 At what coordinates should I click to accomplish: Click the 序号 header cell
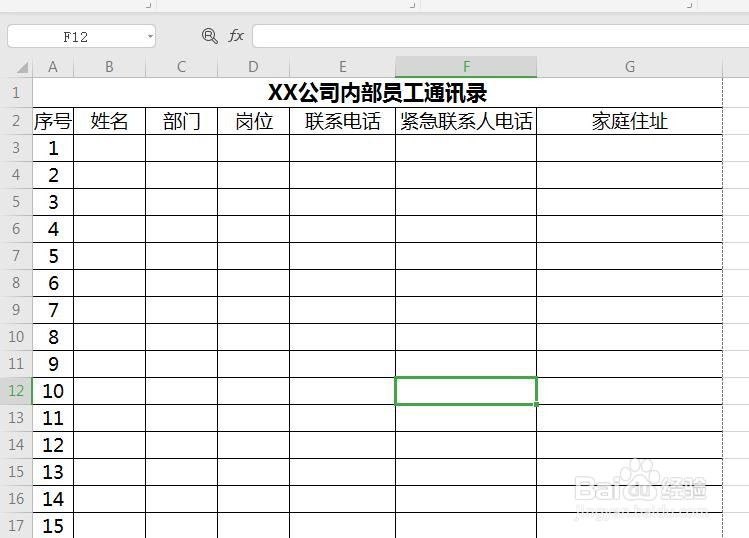pos(53,121)
